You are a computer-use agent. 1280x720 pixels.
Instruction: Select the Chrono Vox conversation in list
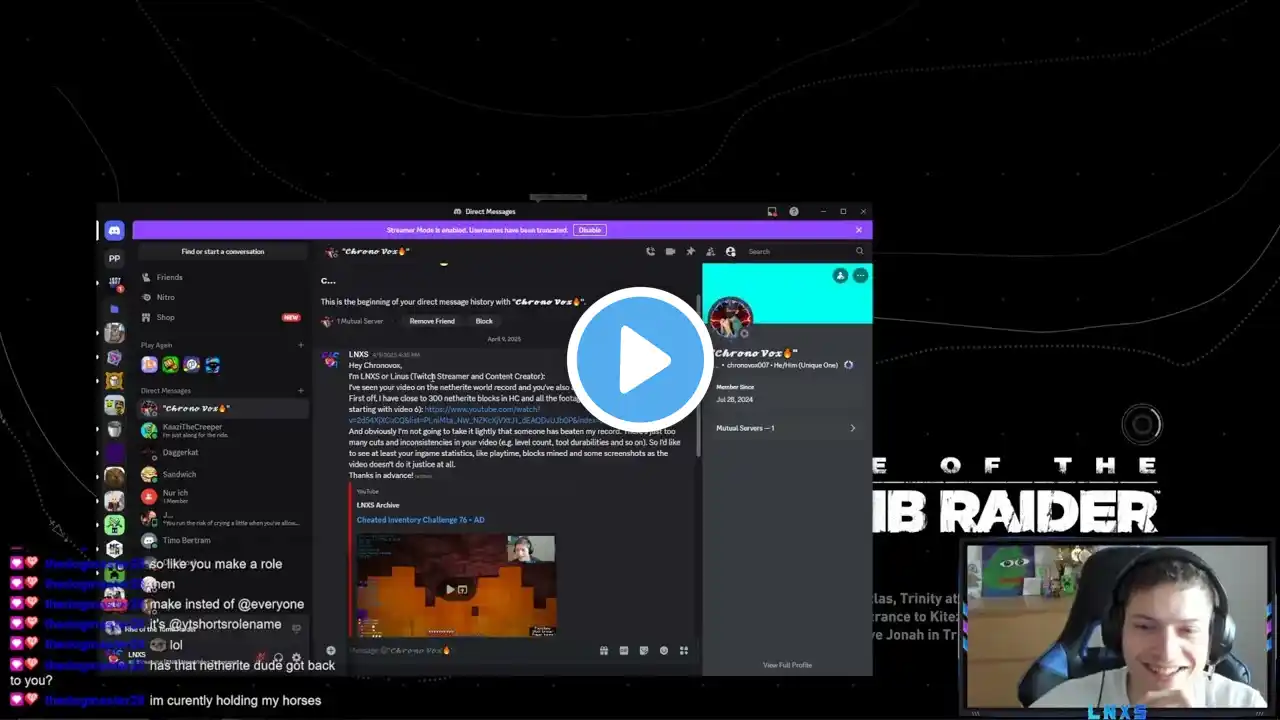pos(223,408)
